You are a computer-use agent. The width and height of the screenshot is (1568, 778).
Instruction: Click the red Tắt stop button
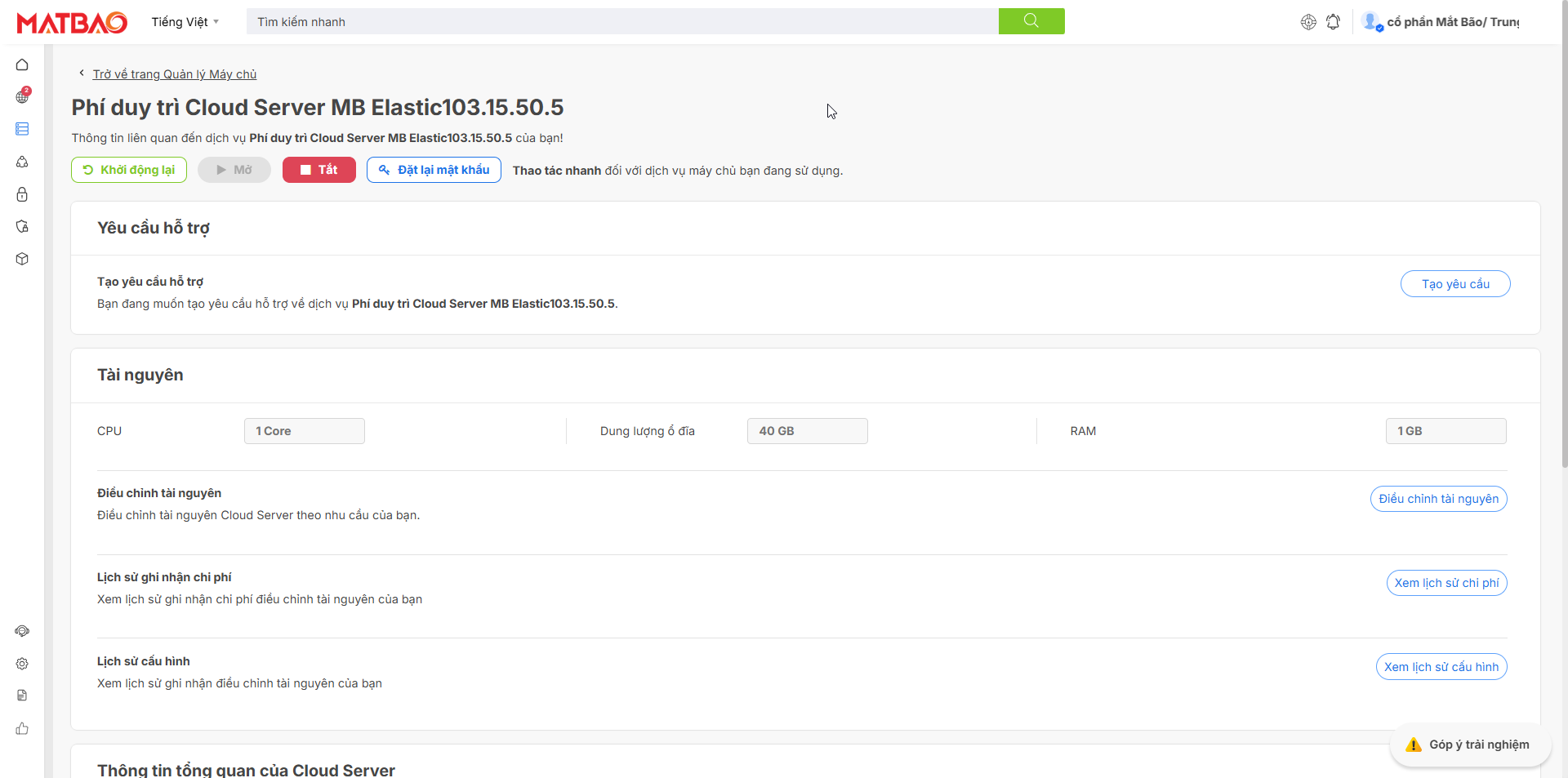318,170
